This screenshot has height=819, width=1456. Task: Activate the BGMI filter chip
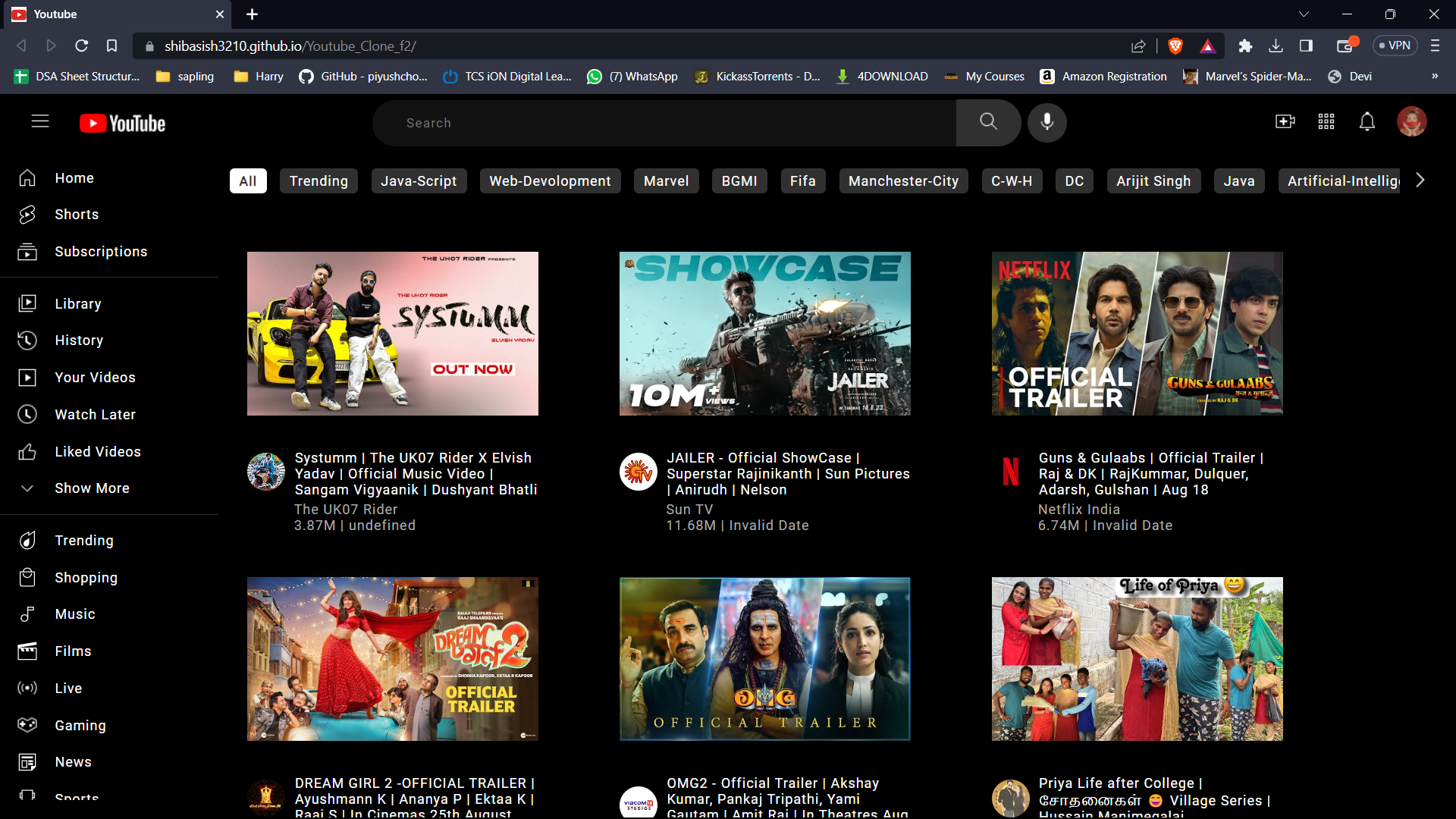[739, 180]
